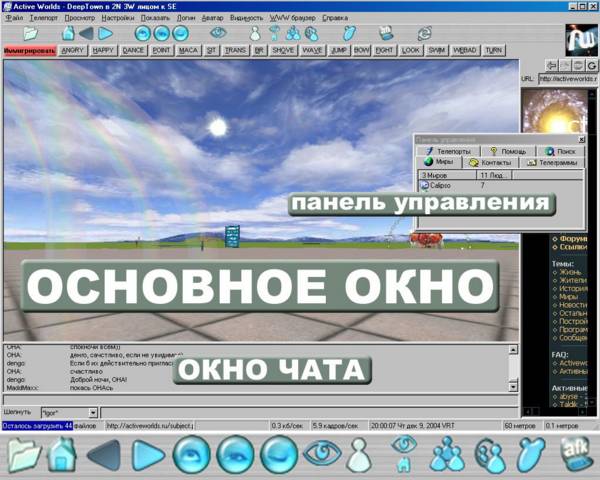Trigger the POINT gesture button

point(161,51)
